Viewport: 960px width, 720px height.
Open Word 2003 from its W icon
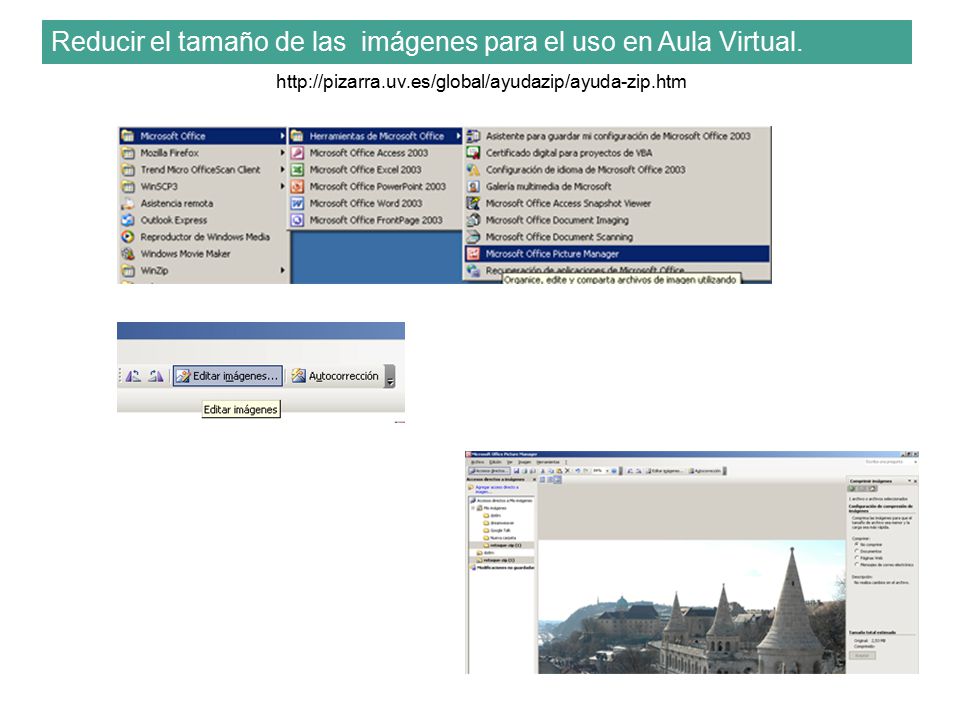pos(297,203)
